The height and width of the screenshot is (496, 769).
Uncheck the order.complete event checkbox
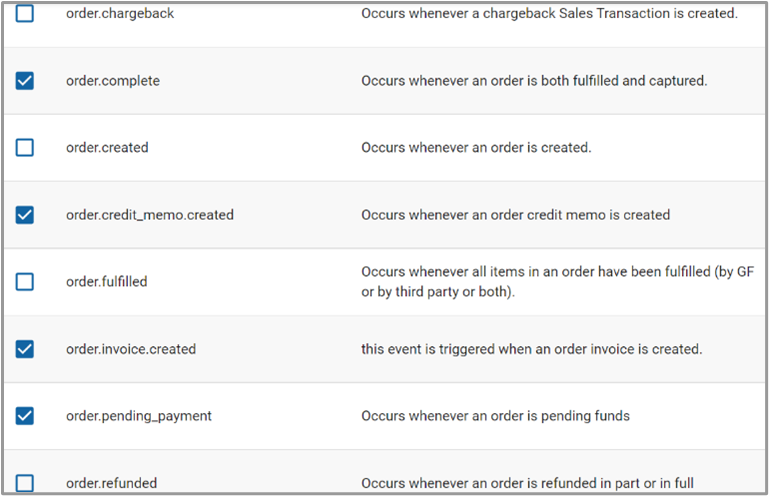pos(25,81)
